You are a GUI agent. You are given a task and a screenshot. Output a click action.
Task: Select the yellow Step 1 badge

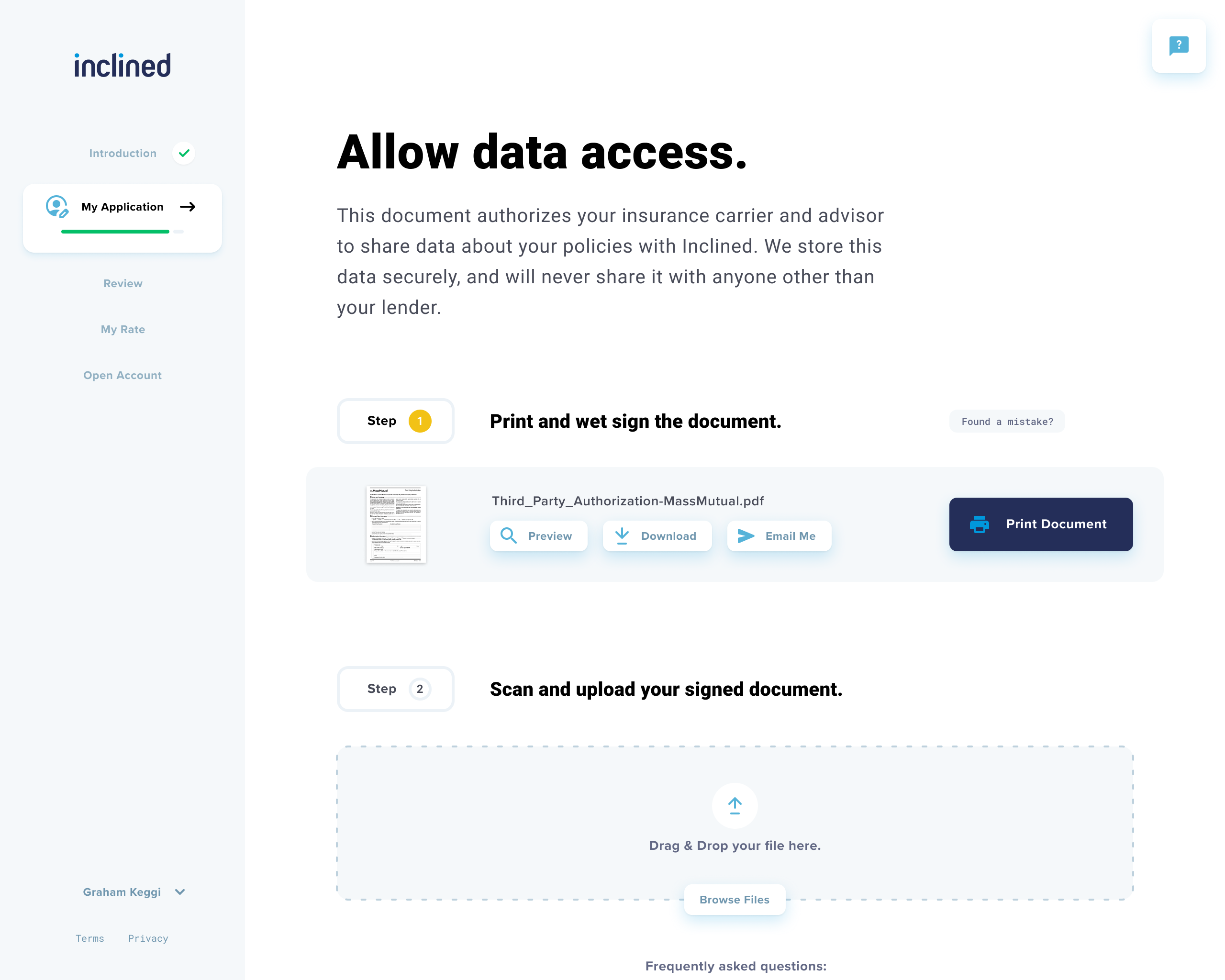[420, 421]
